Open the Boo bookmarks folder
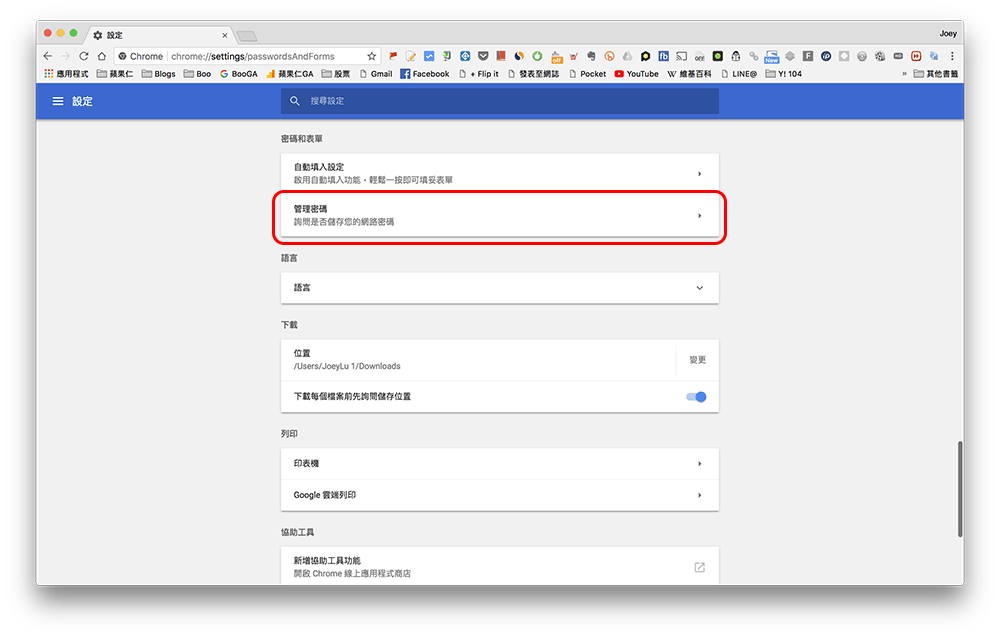1000x637 pixels. (x=197, y=74)
